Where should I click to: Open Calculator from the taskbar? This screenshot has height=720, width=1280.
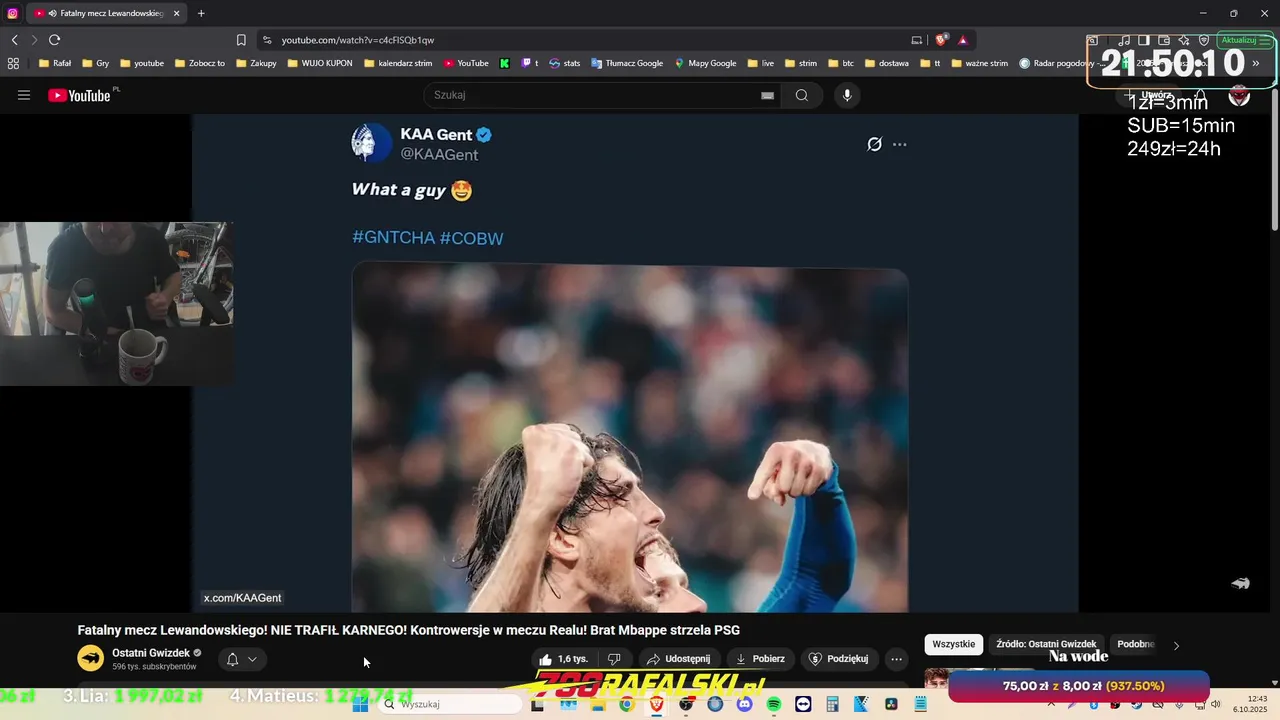[832, 704]
